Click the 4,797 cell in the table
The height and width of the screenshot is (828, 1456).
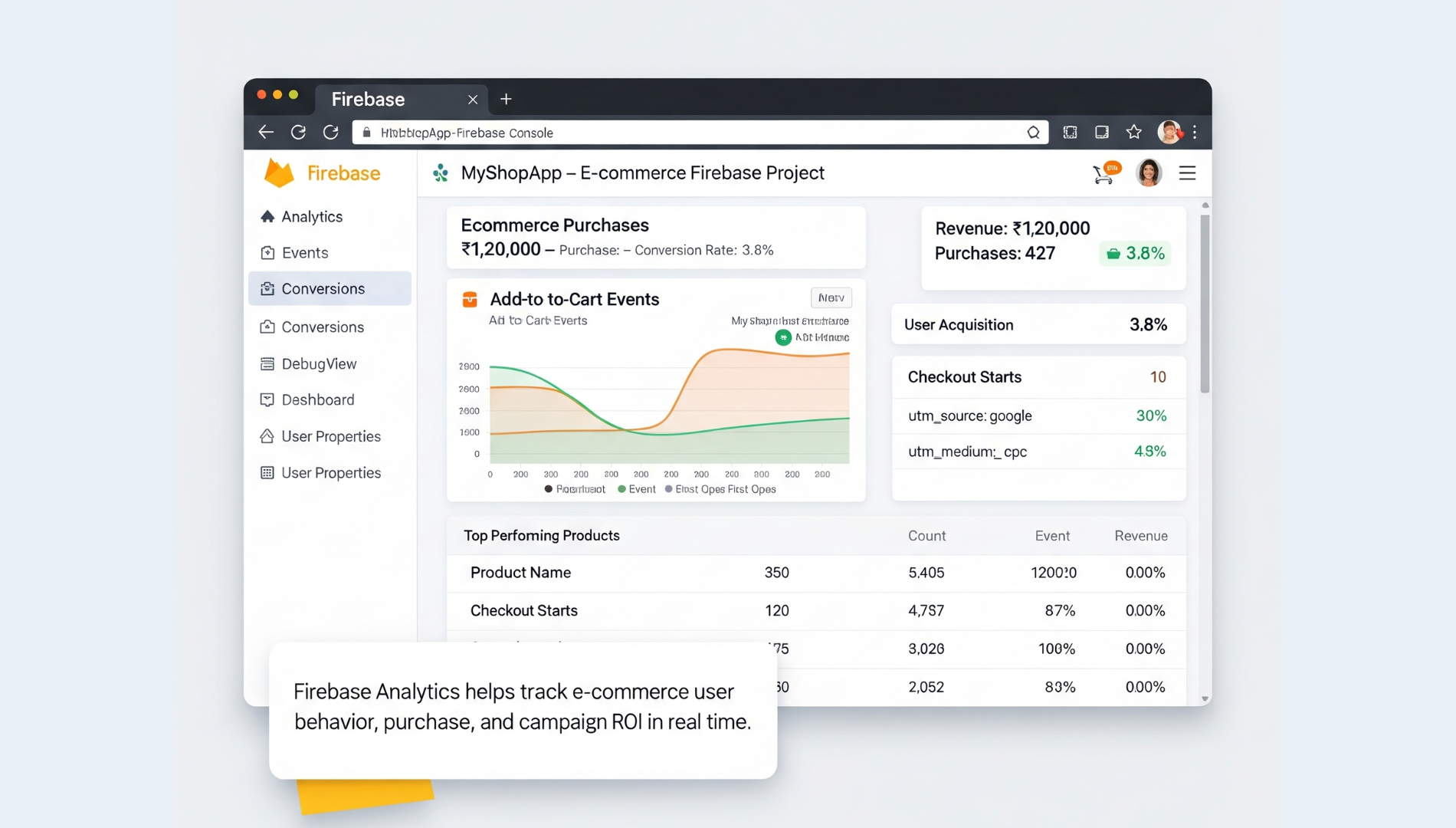point(926,611)
